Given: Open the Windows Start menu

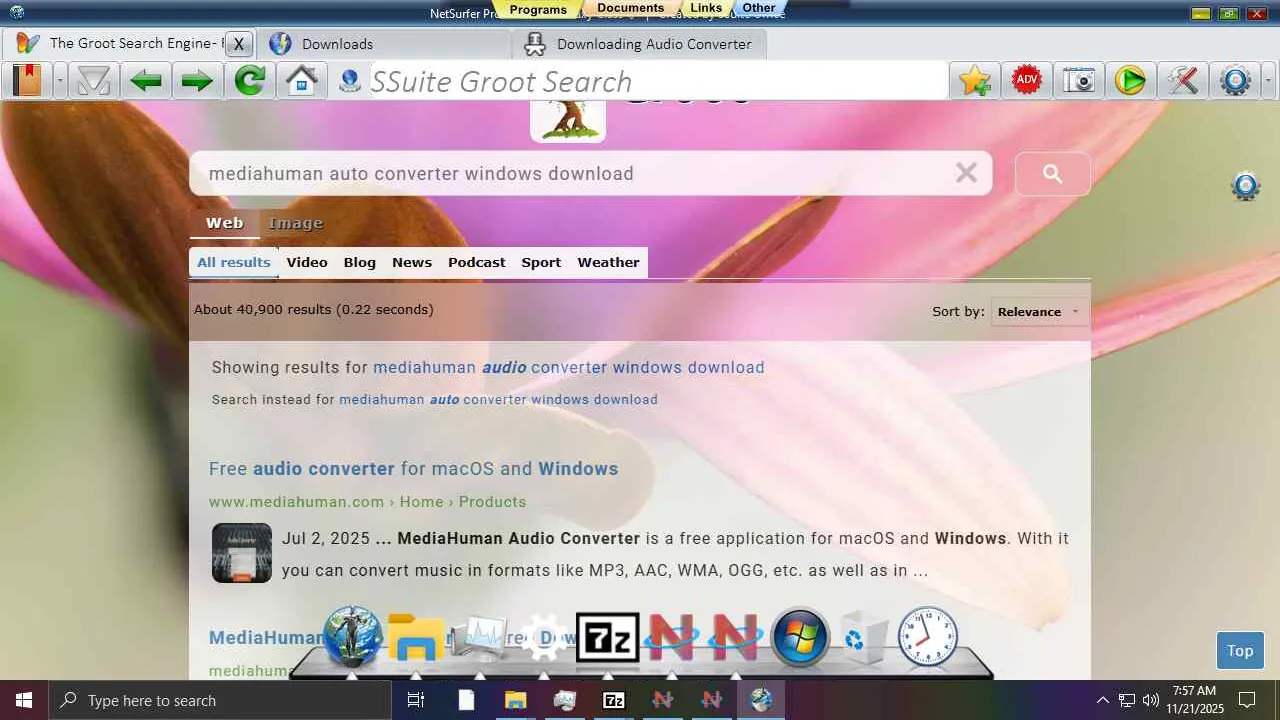Looking at the screenshot, I should (x=24, y=700).
